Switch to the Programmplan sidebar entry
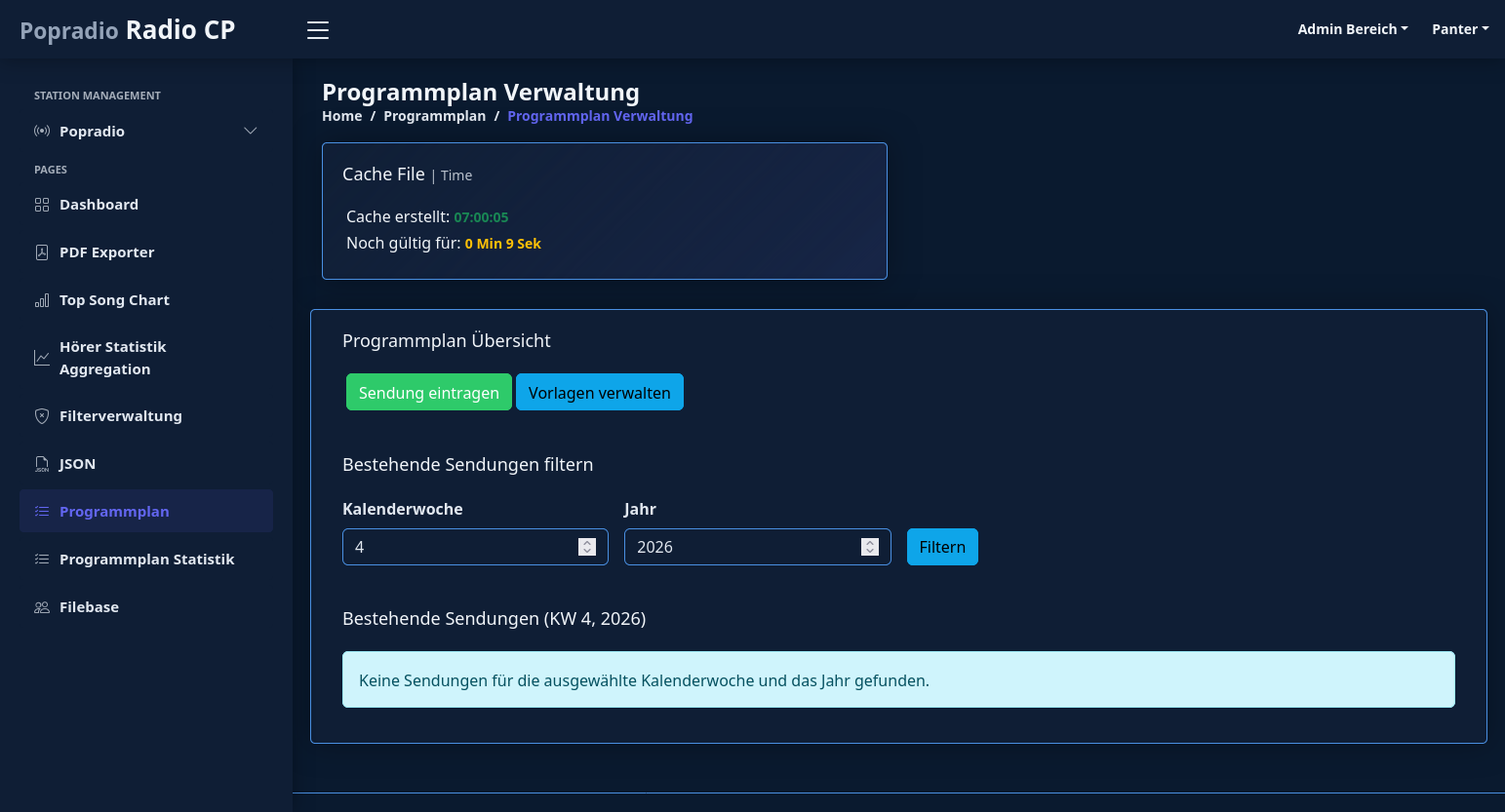1505x812 pixels. 114,511
